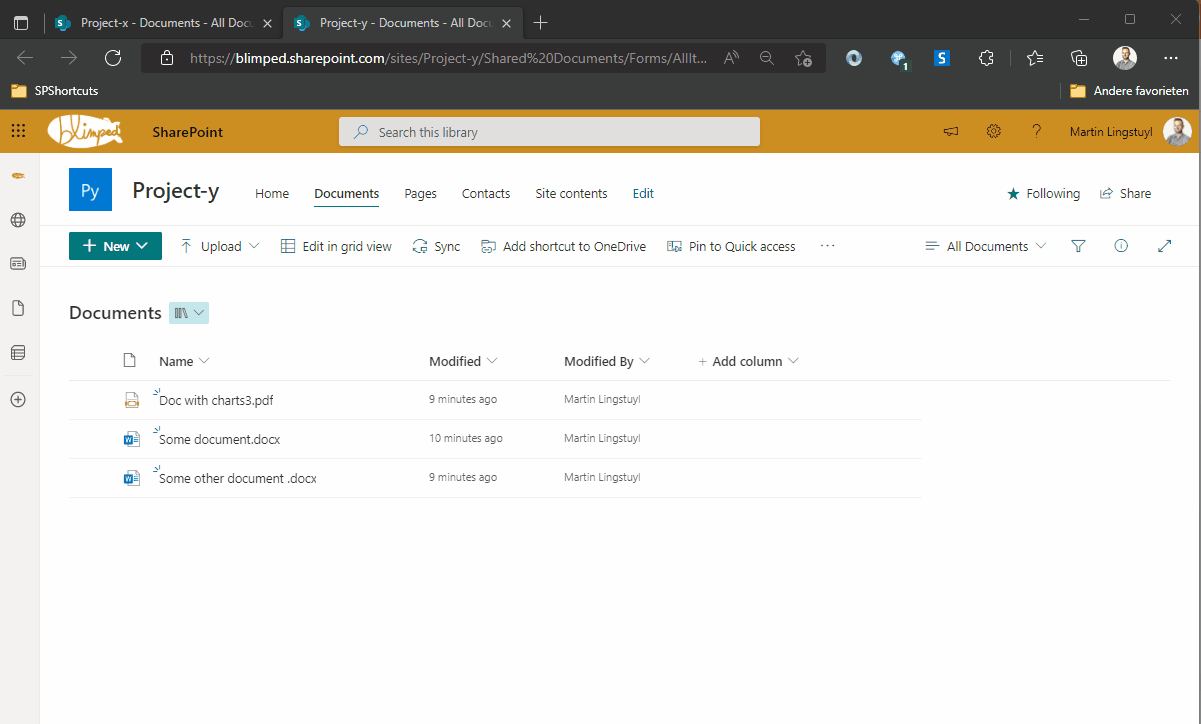Open the All Documents view dropdown
This screenshot has width=1201, height=724.
click(986, 246)
